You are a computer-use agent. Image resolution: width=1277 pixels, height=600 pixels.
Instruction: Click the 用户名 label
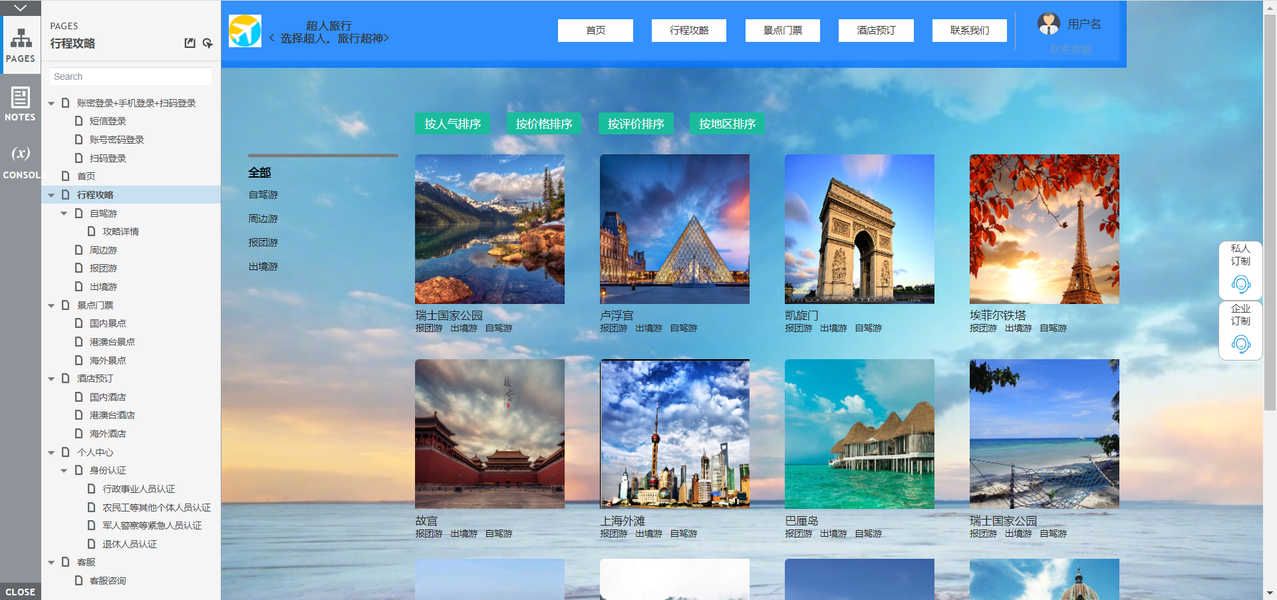(1084, 24)
